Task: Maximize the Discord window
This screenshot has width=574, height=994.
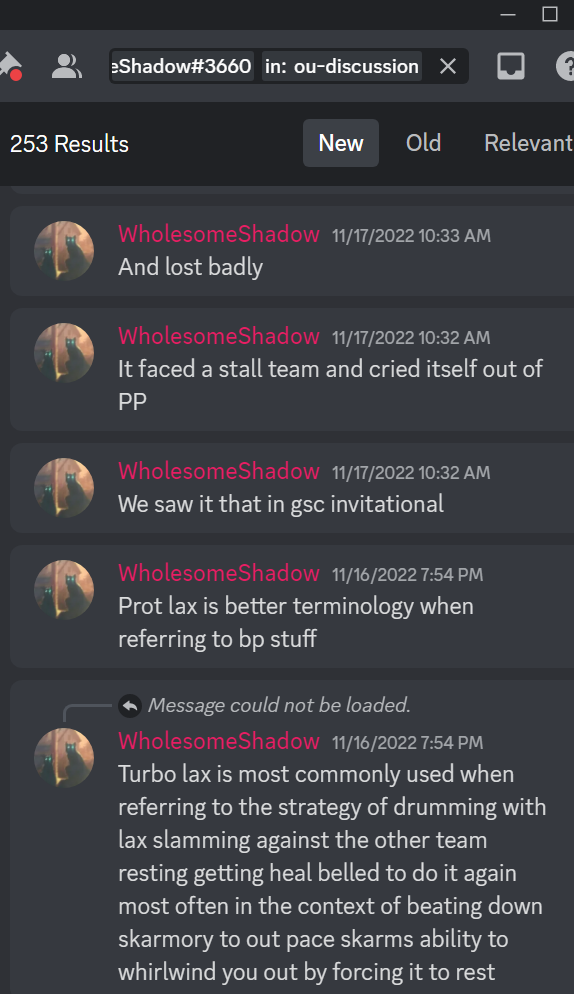Action: [549, 14]
